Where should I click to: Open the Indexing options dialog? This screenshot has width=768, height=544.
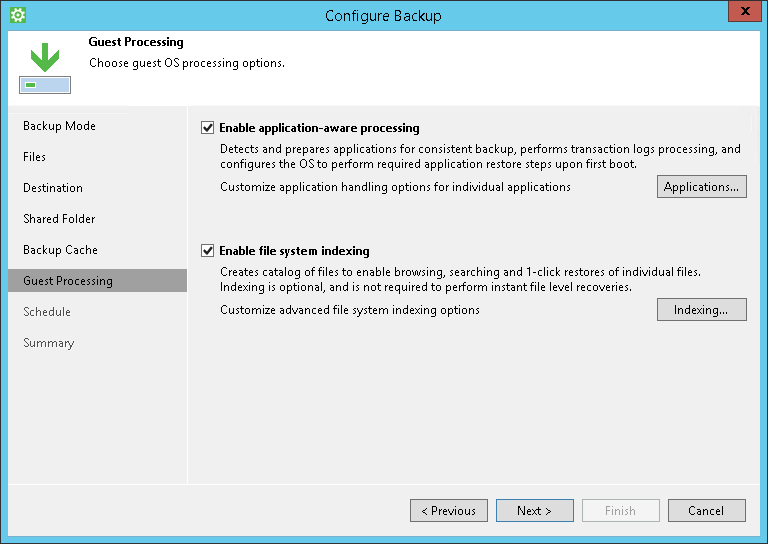pos(701,310)
